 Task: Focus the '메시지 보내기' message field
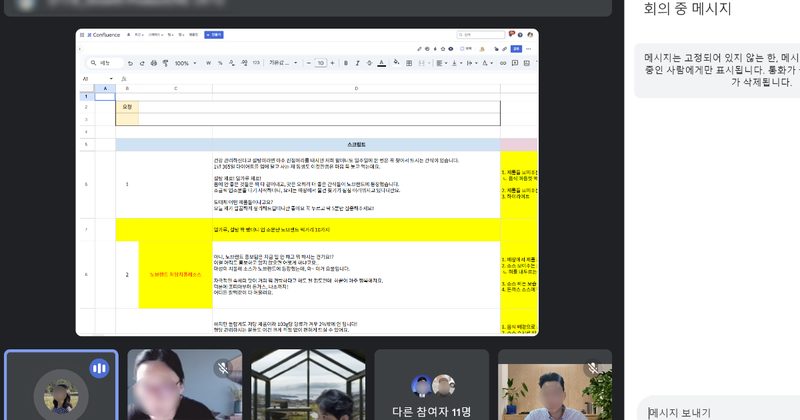coord(719,412)
